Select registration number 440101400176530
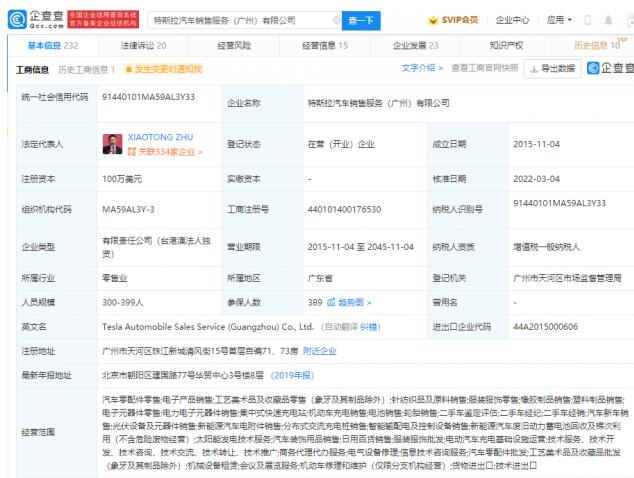The image size is (634, 478). [344, 209]
